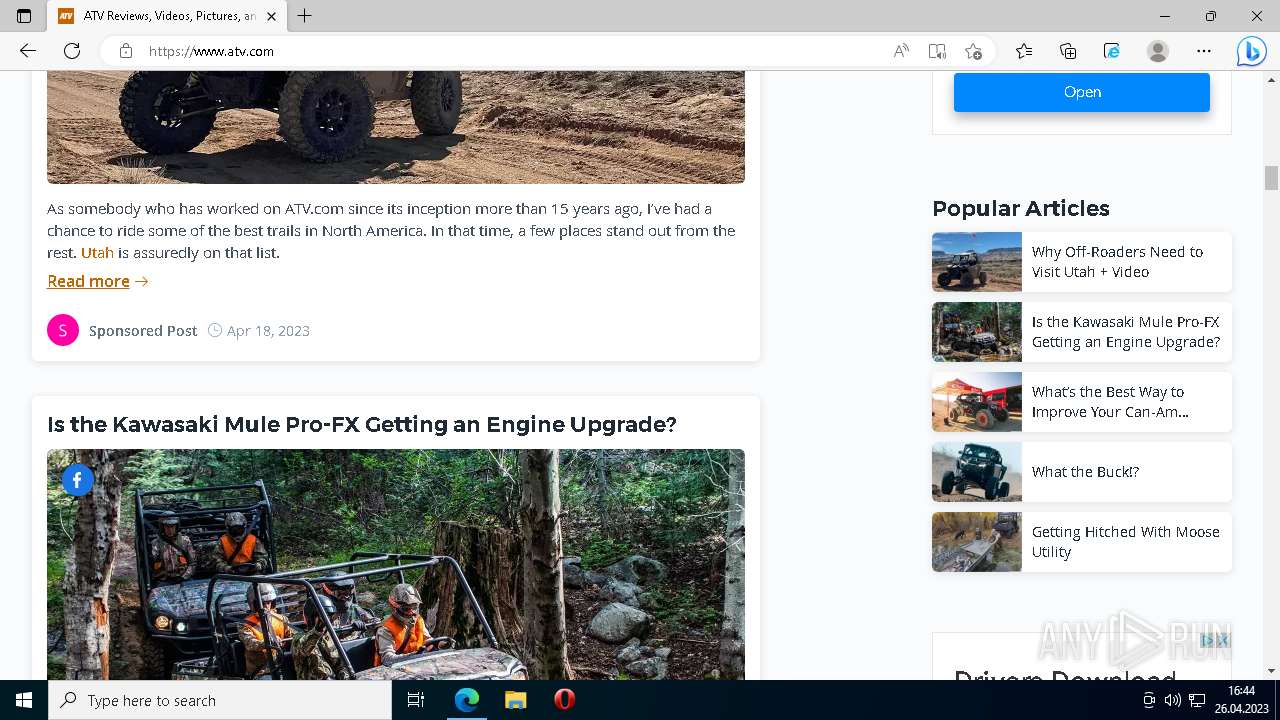
Task: Click the Utah article thumbnail in Popular Articles
Action: [977, 262]
